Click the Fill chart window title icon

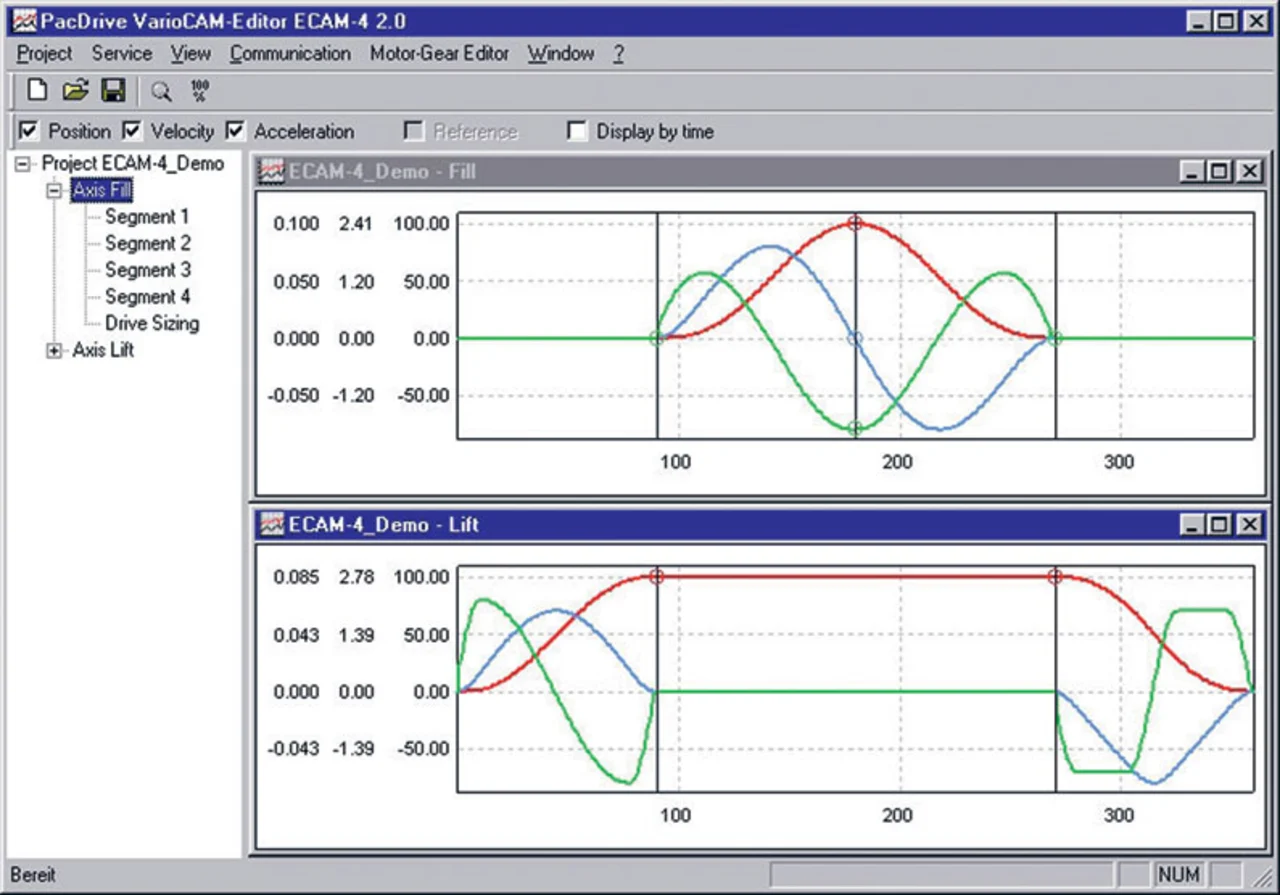coord(270,172)
